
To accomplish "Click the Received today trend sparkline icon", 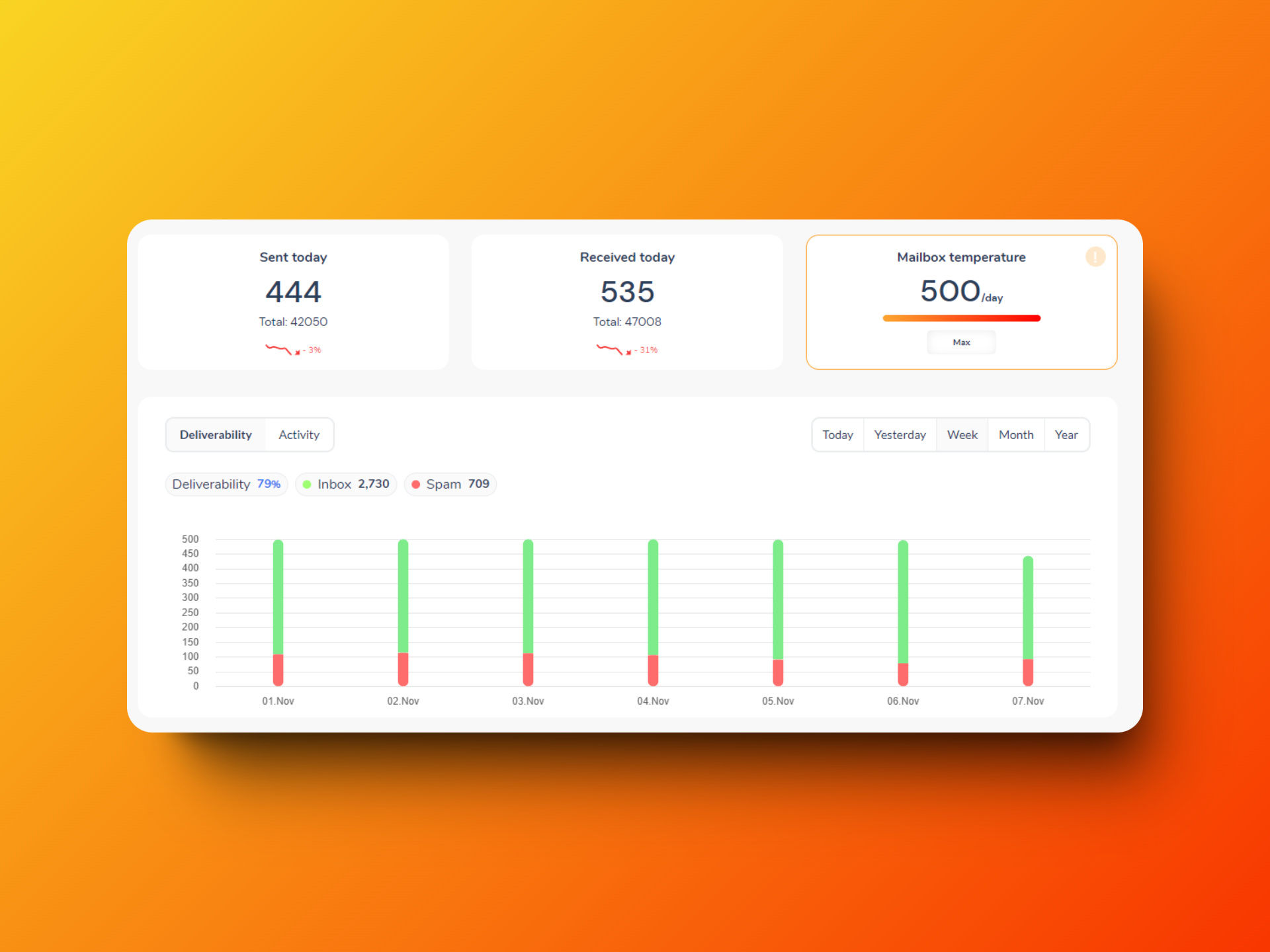I will 609,349.
